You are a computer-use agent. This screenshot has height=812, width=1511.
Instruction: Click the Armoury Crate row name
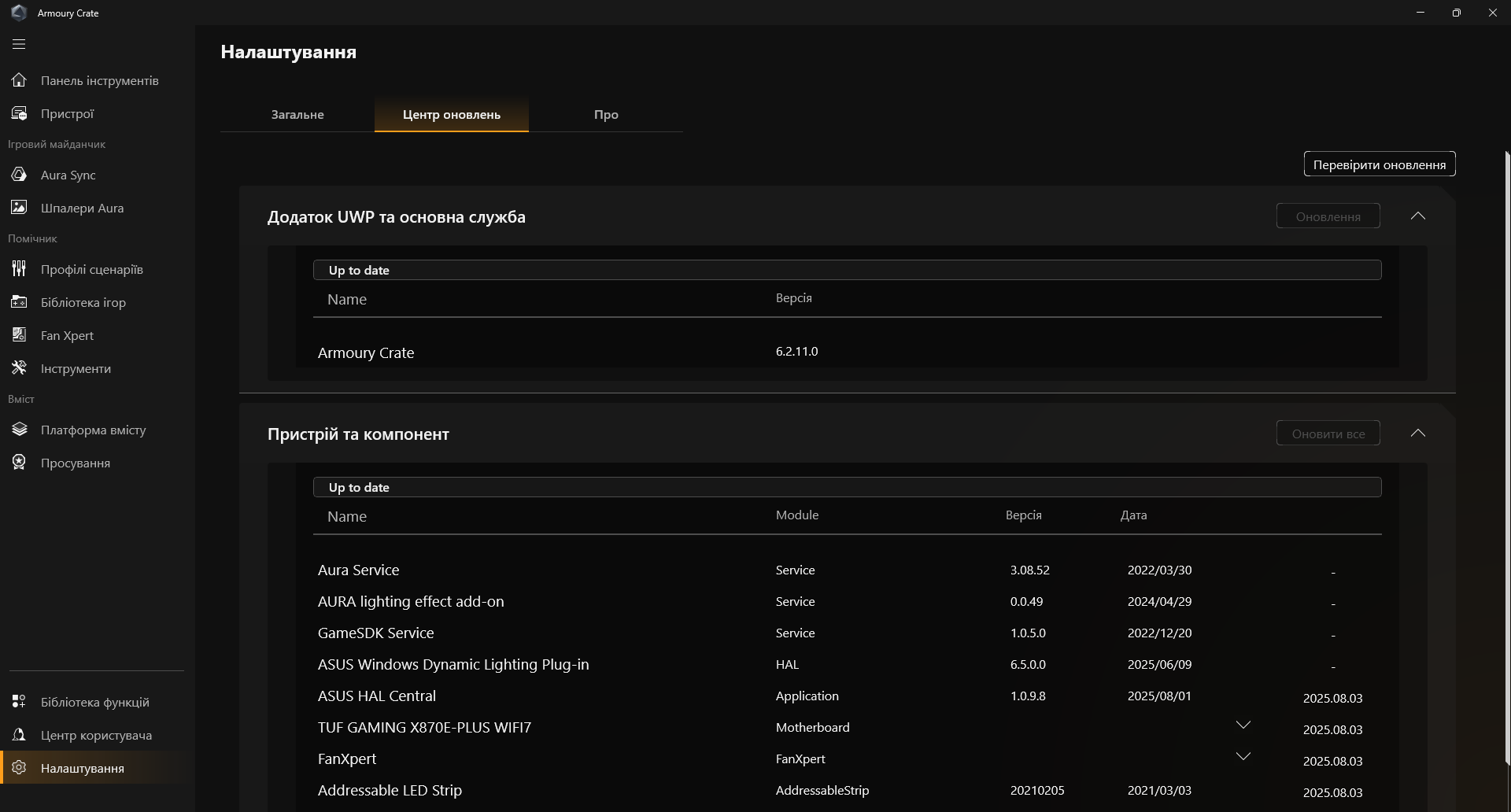pyautogui.click(x=366, y=352)
